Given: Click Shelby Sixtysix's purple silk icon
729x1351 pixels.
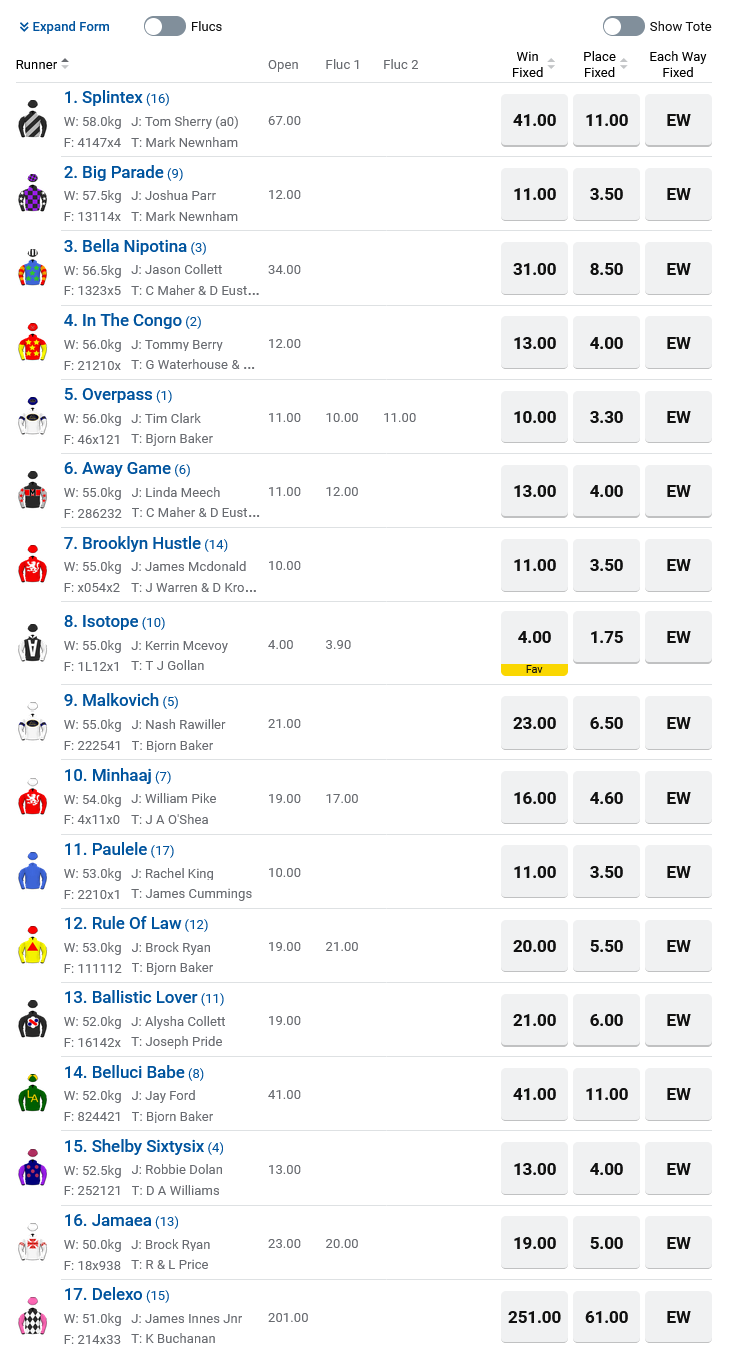Looking at the screenshot, I should tap(32, 1168).
